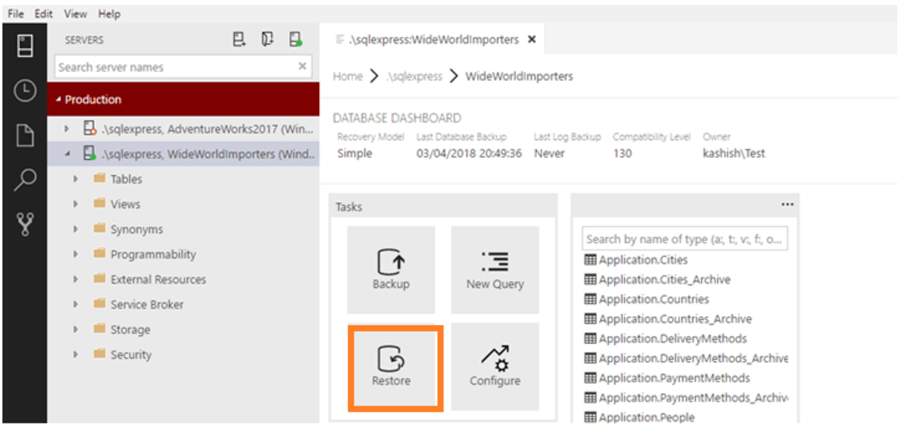Screen dimensions: 900x426
Task: Click the Search server names field
Action: point(175,67)
